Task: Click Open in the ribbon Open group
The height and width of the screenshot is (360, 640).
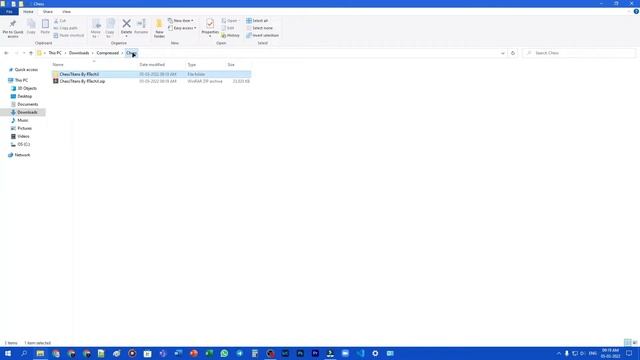Action: (x=230, y=21)
